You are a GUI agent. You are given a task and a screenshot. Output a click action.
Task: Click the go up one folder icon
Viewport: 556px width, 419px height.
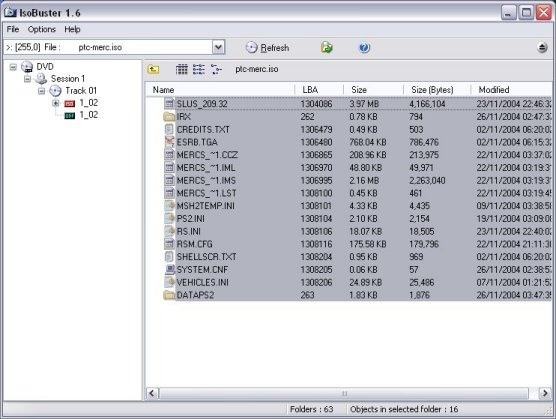153,69
